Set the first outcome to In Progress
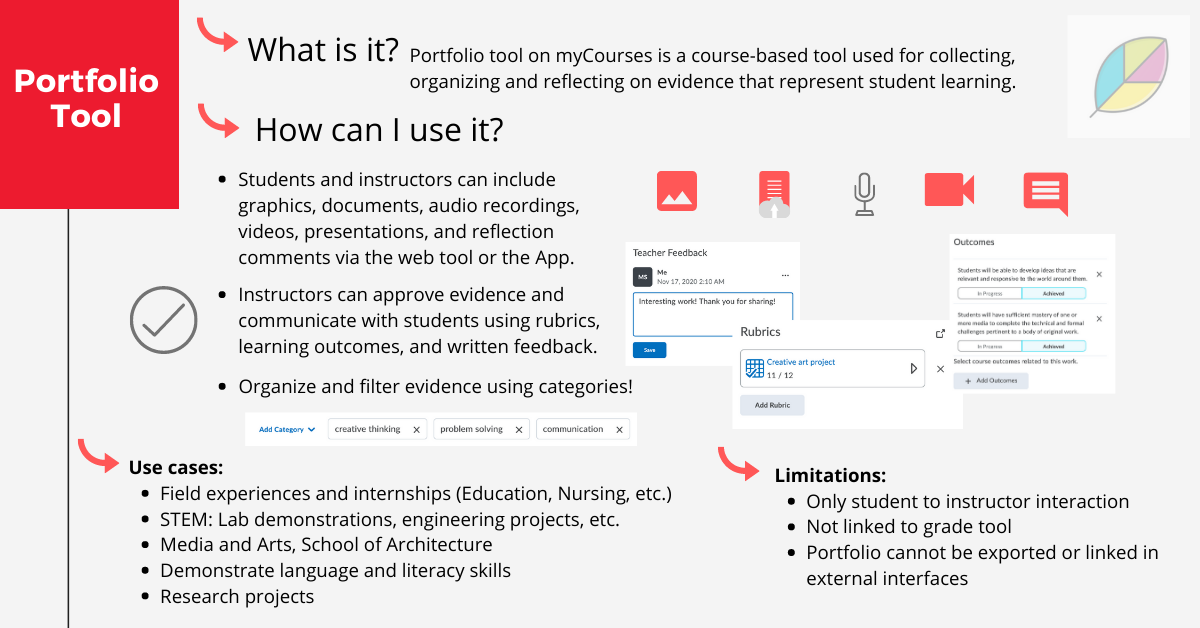 (x=992, y=293)
